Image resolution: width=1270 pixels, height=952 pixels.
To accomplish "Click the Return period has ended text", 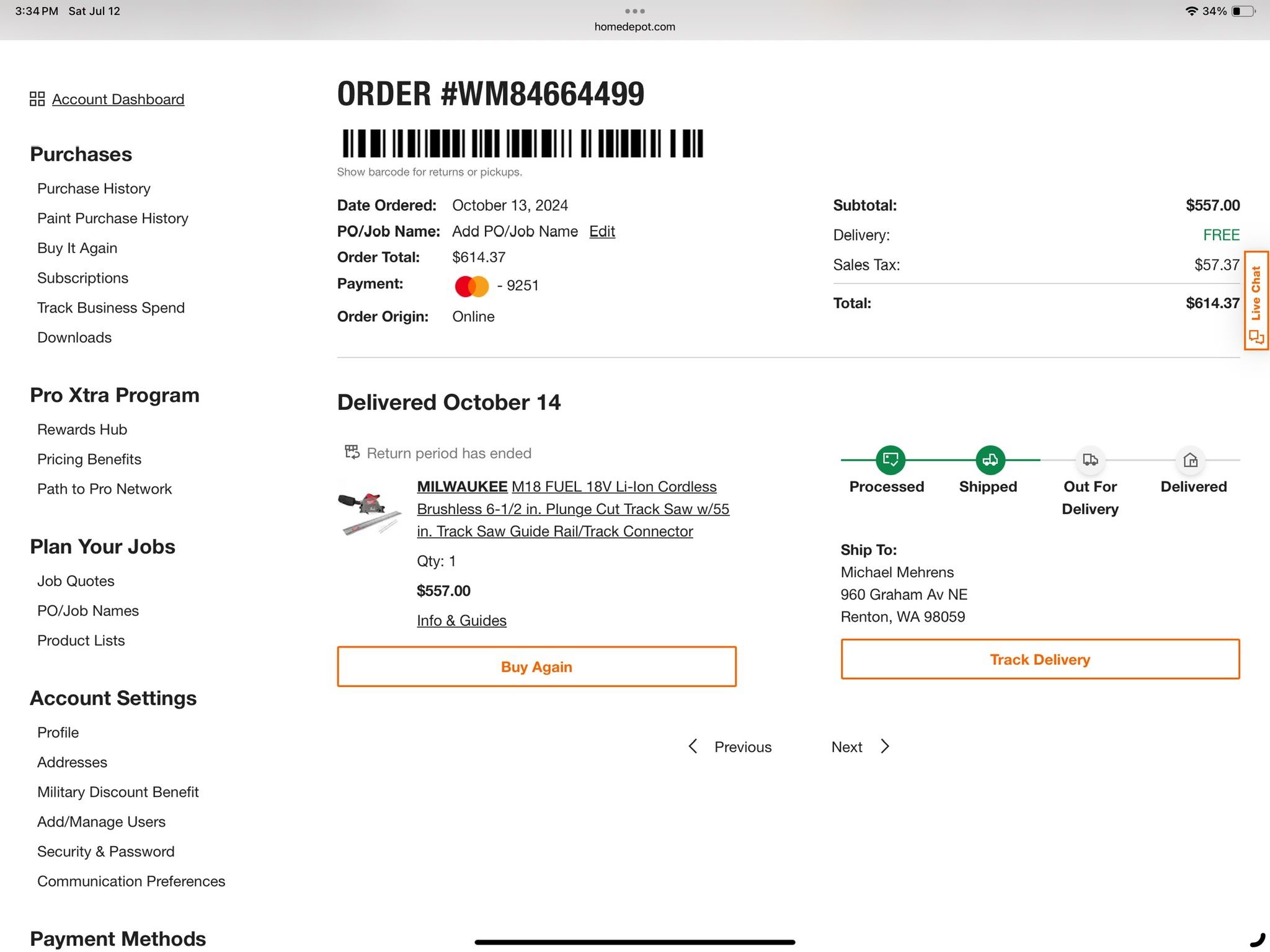I will [449, 453].
